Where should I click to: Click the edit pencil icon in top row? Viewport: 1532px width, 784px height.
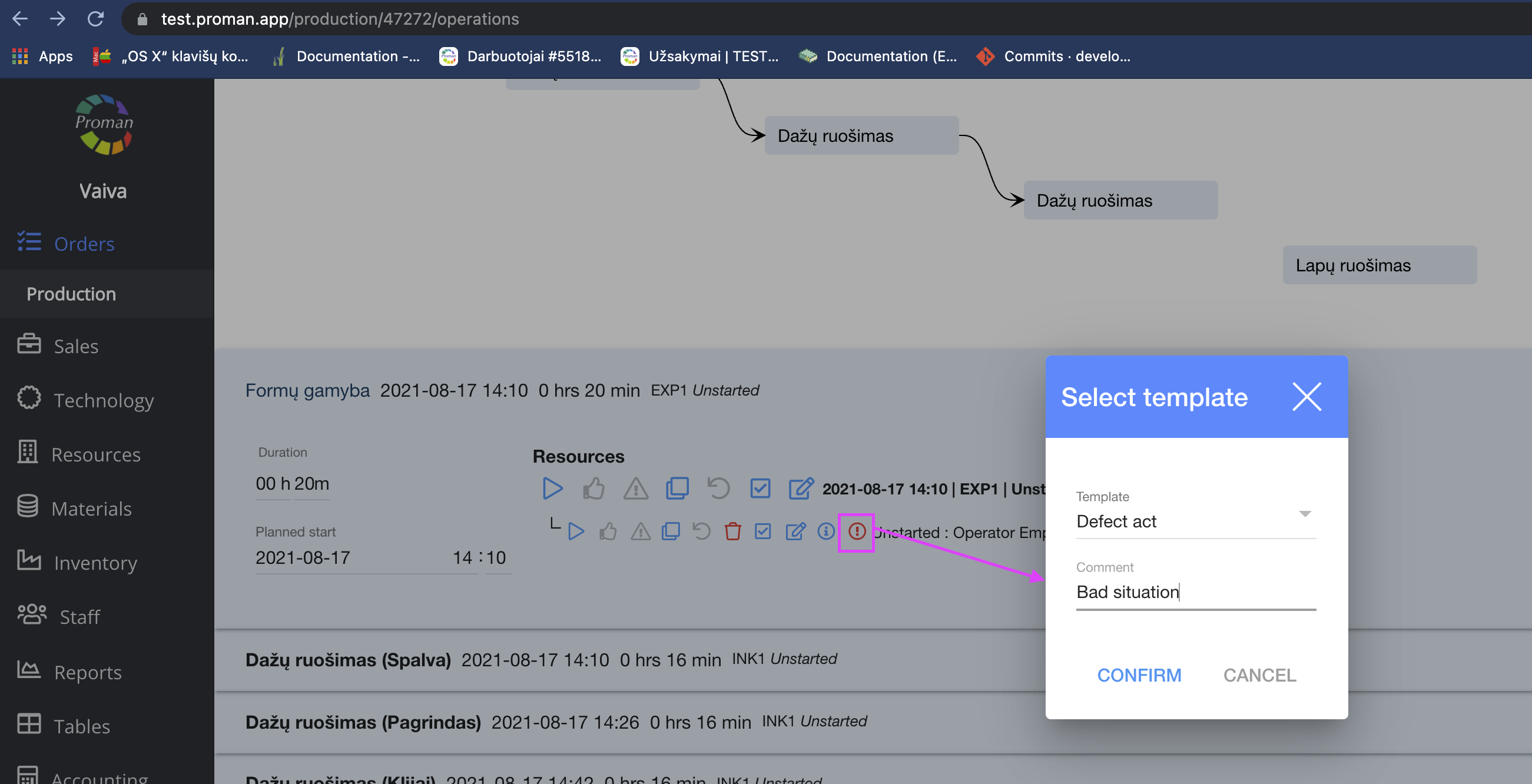click(801, 488)
